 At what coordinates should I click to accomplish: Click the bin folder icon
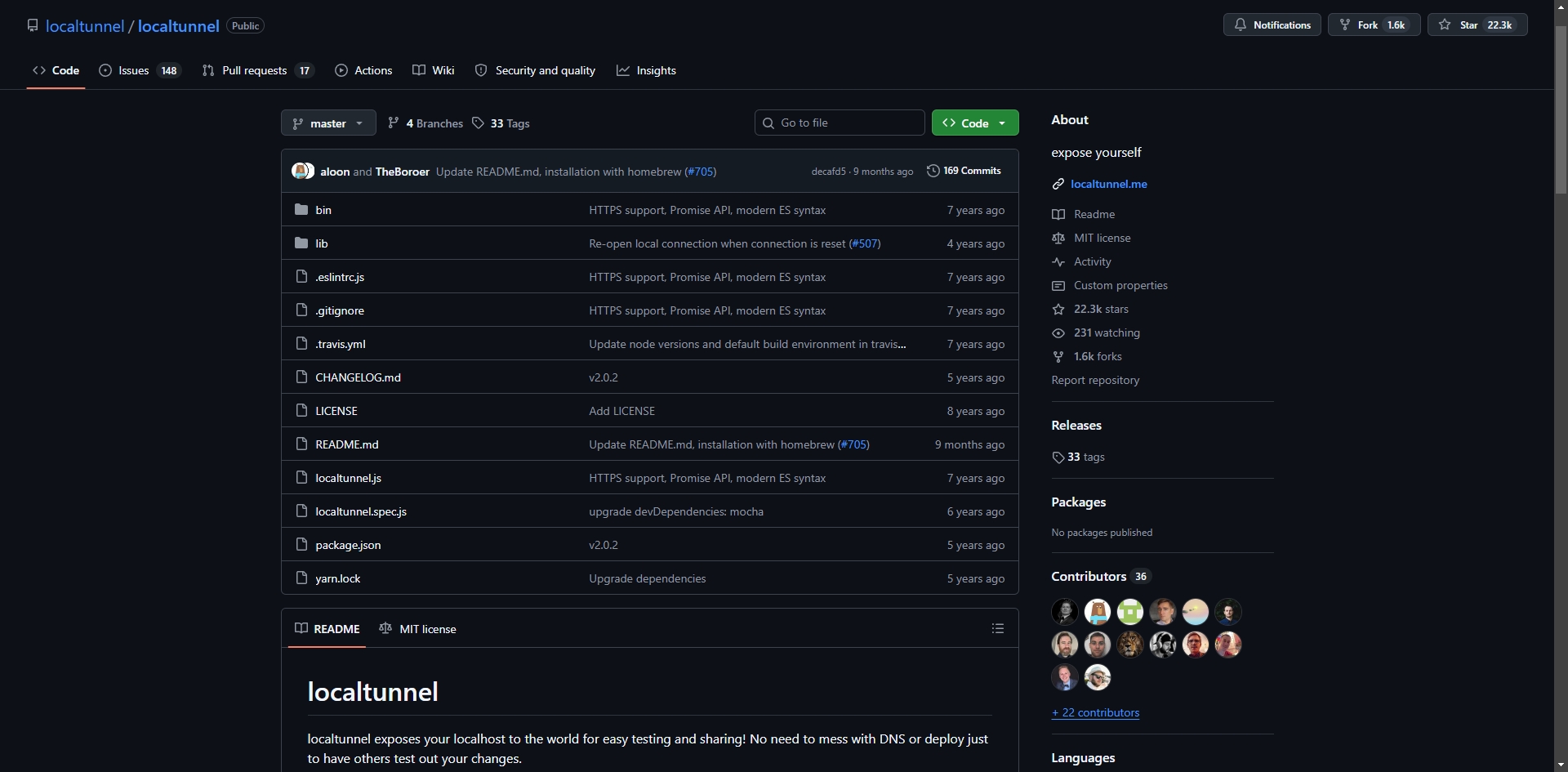pos(301,210)
